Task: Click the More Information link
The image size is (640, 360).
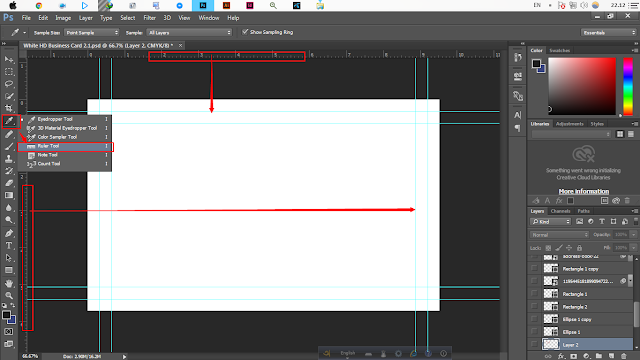Action: pyautogui.click(x=584, y=191)
